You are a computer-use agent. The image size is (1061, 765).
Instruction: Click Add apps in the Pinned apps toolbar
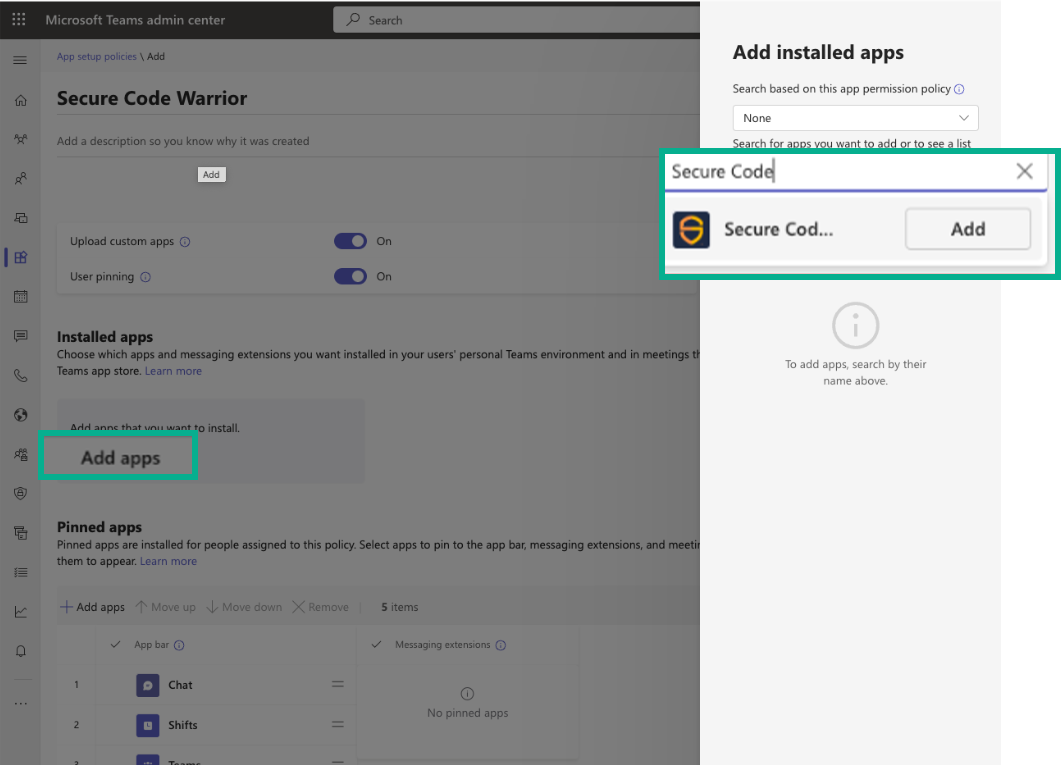pos(93,607)
